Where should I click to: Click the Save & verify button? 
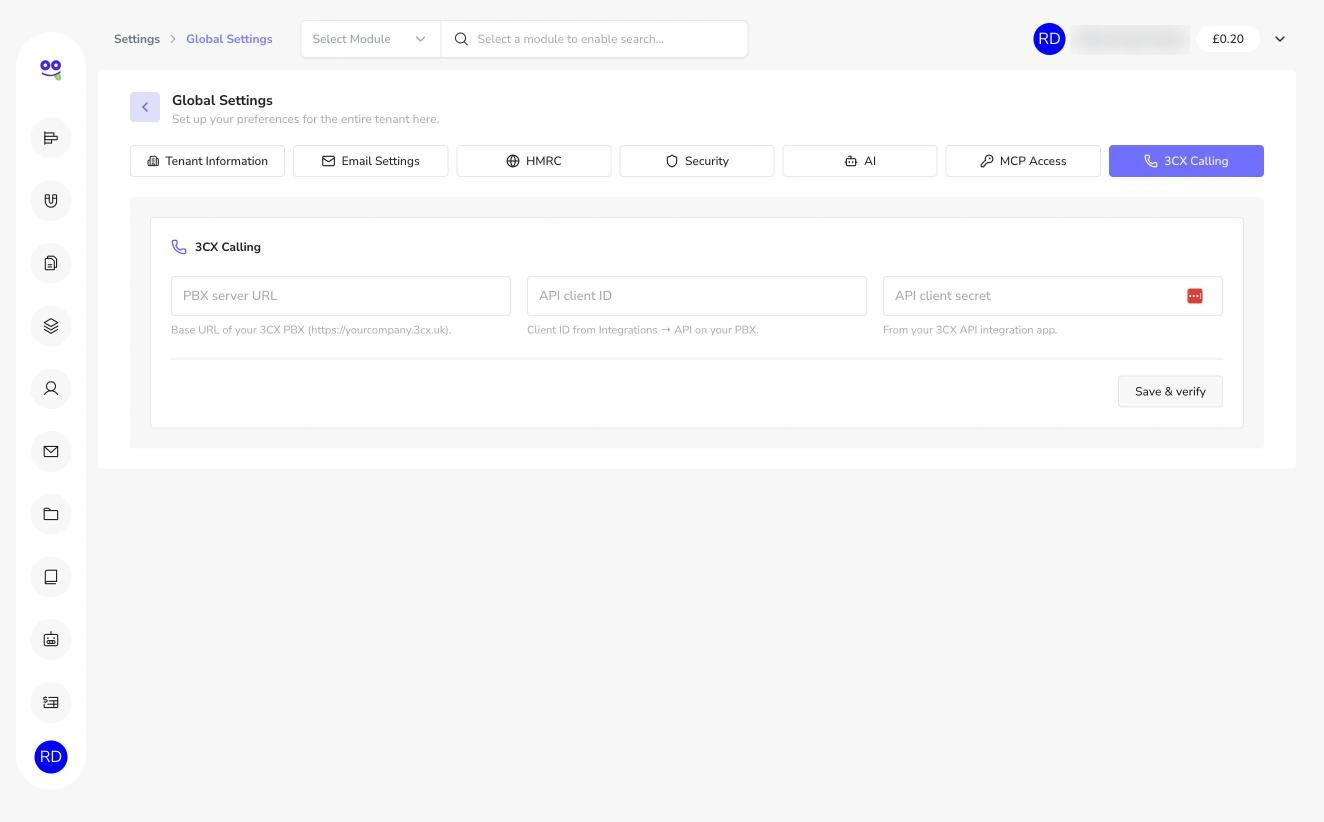(1170, 391)
